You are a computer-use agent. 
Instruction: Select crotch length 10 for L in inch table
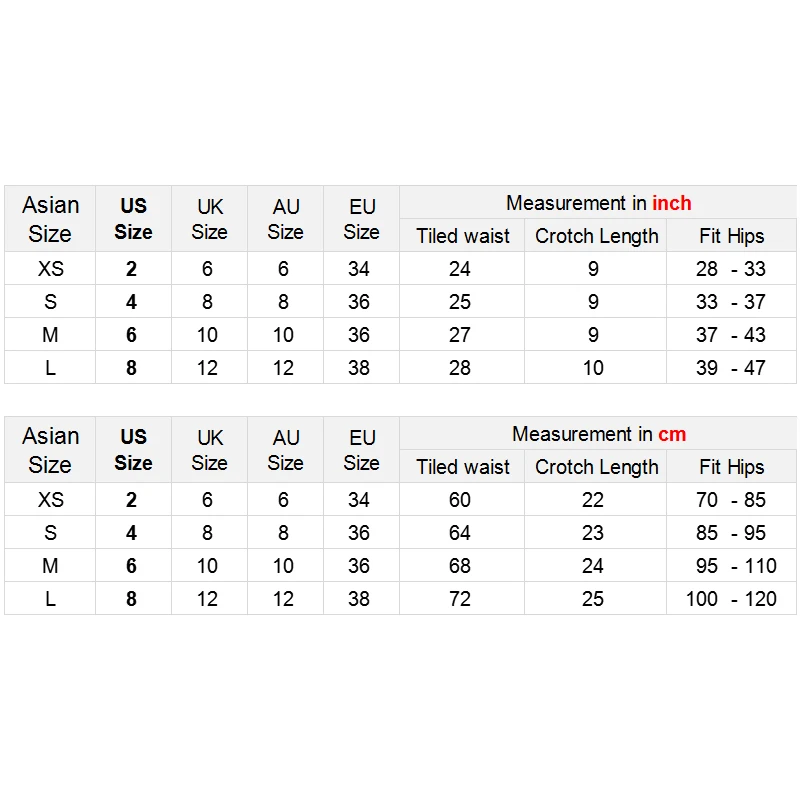point(593,368)
